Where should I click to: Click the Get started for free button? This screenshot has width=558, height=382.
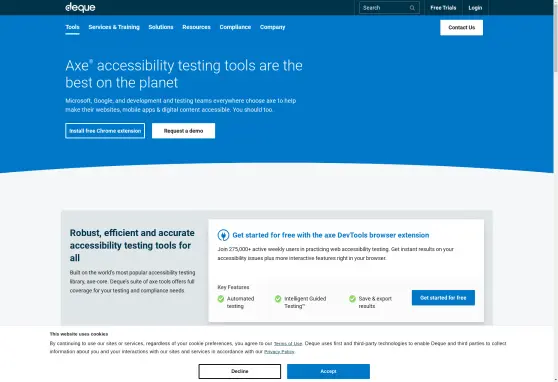443,298
